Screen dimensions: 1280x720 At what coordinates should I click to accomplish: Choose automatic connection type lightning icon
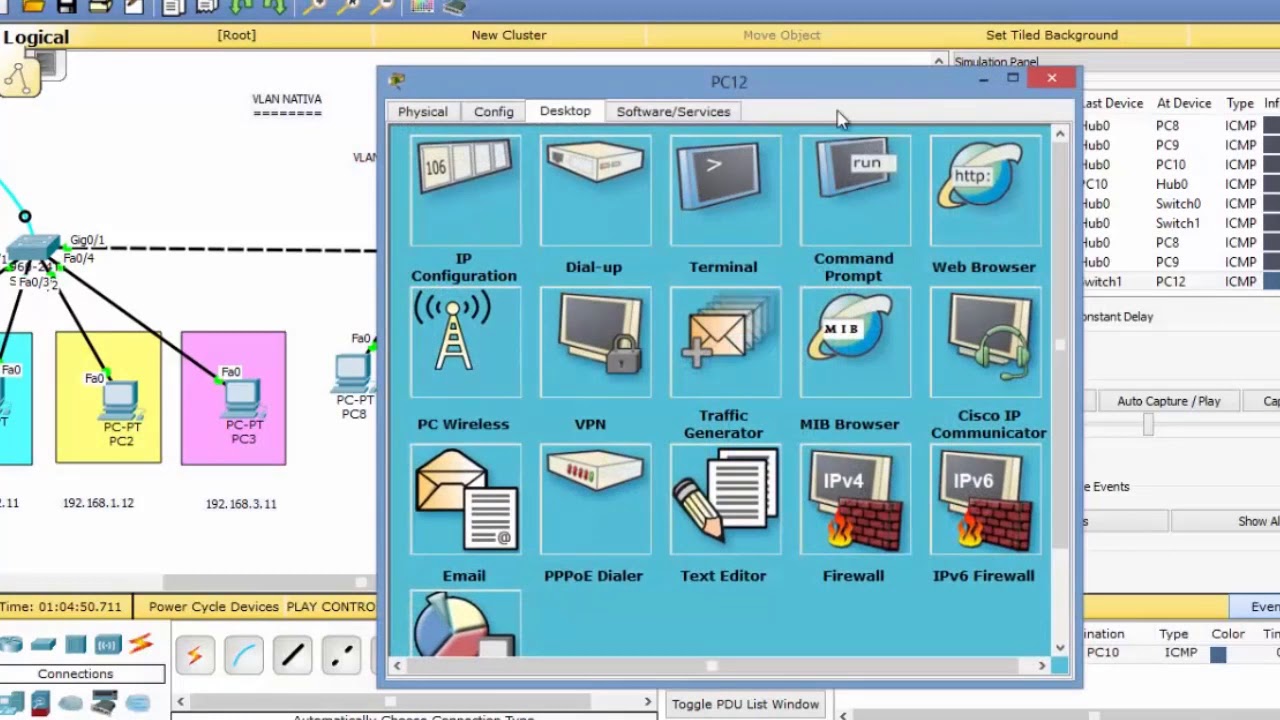(x=194, y=656)
